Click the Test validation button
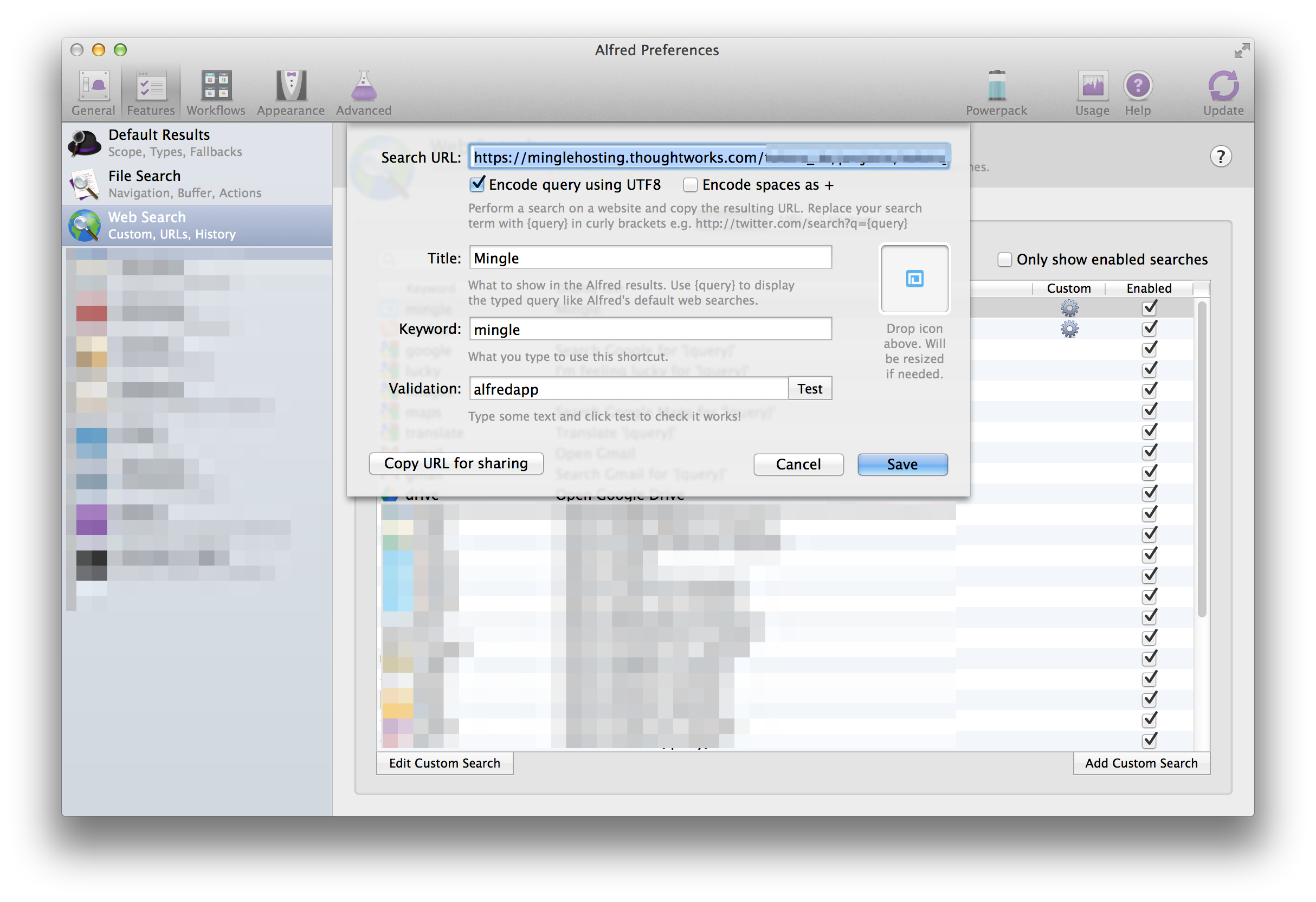 [810, 389]
